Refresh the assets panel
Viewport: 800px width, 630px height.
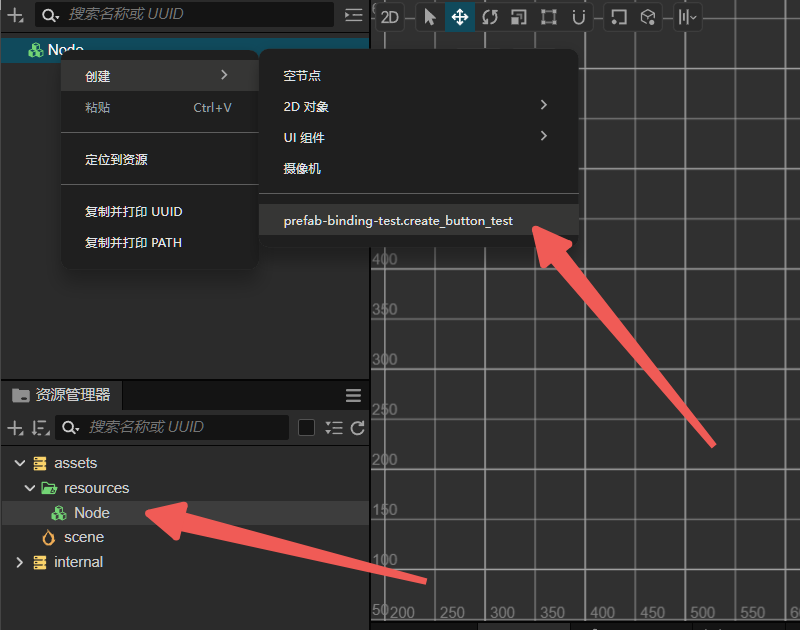(x=358, y=427)
